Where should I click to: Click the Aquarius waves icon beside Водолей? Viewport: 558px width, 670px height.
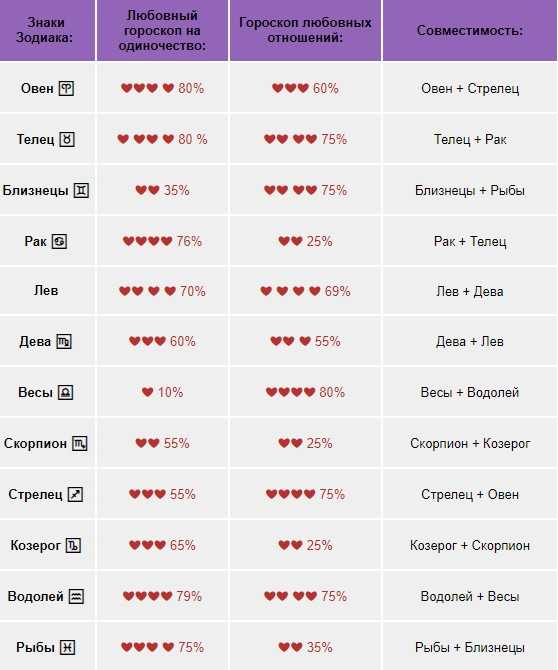[x=76, y=597]
